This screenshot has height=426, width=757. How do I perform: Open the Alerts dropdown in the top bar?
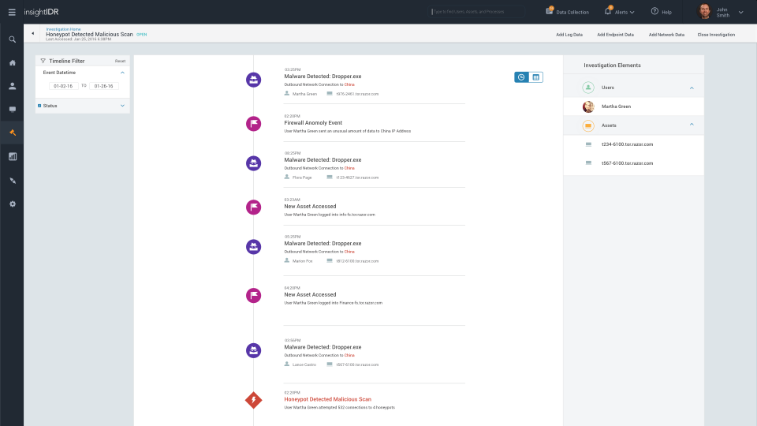623,12
